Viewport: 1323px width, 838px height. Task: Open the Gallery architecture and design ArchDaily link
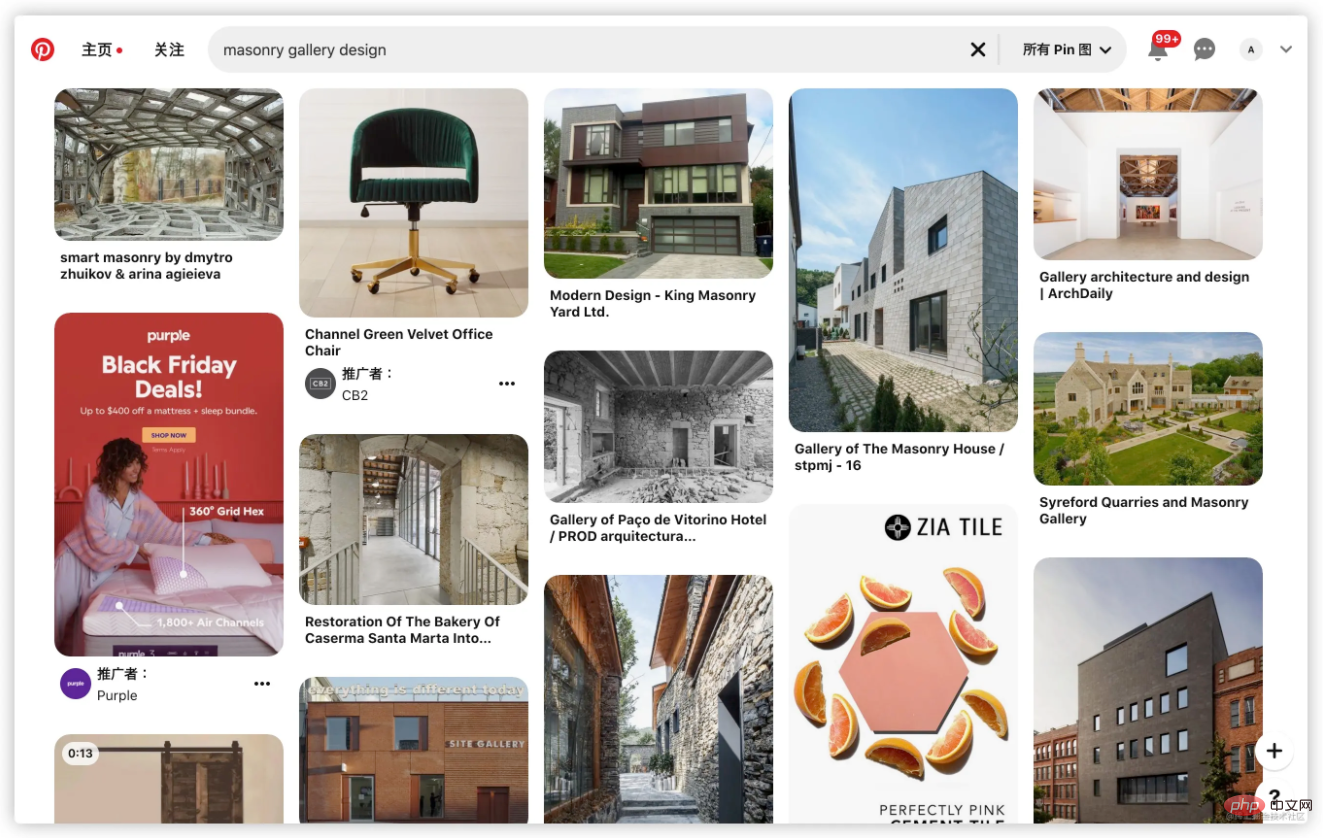1144,285
